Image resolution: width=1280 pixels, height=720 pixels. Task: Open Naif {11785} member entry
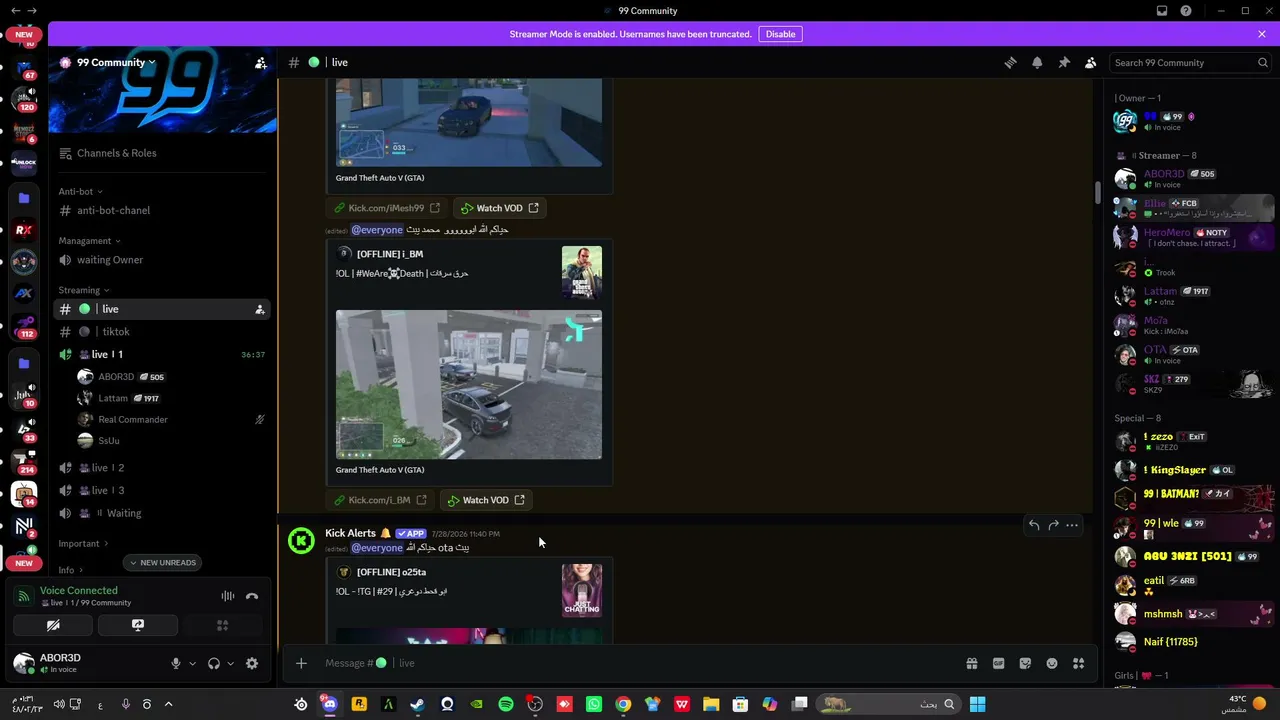click(x=1193, y=641)
